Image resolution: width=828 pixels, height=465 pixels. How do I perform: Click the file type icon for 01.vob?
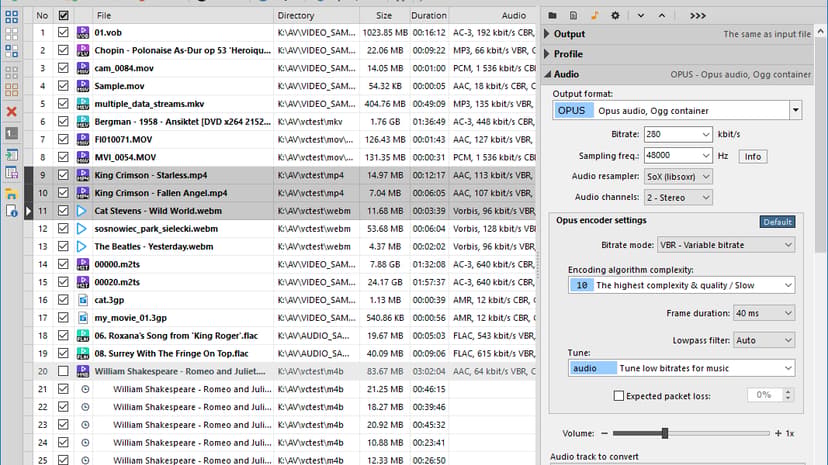83,33
